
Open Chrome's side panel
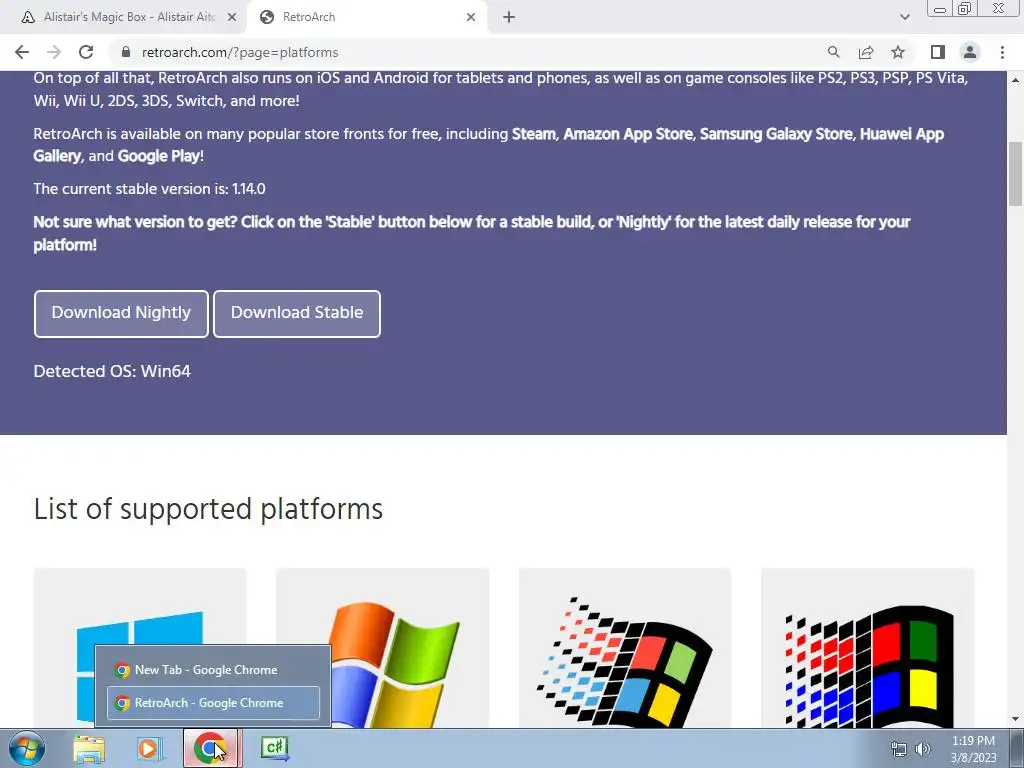[938, 52]
